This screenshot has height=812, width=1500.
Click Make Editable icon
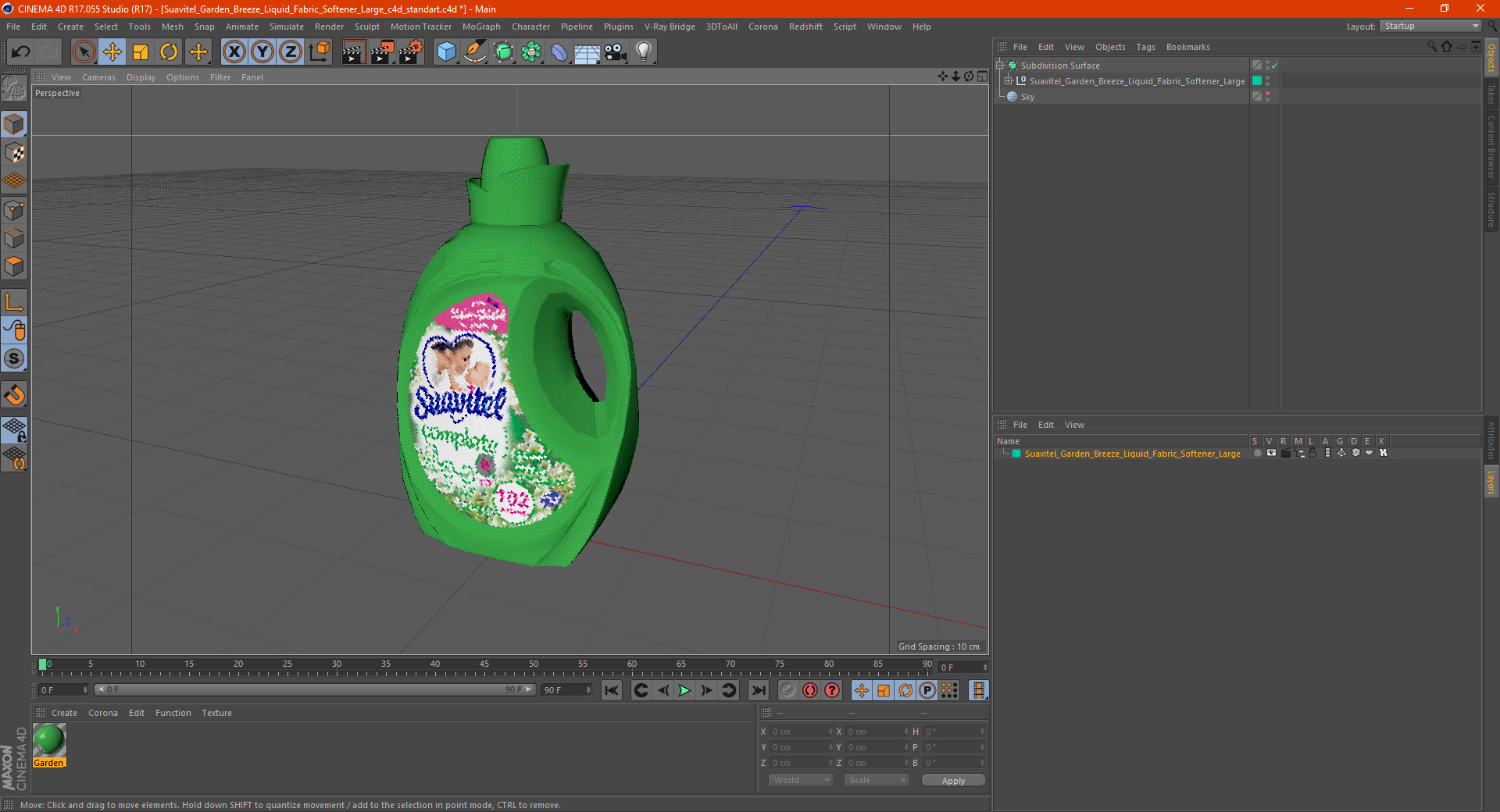click(14, 89)
